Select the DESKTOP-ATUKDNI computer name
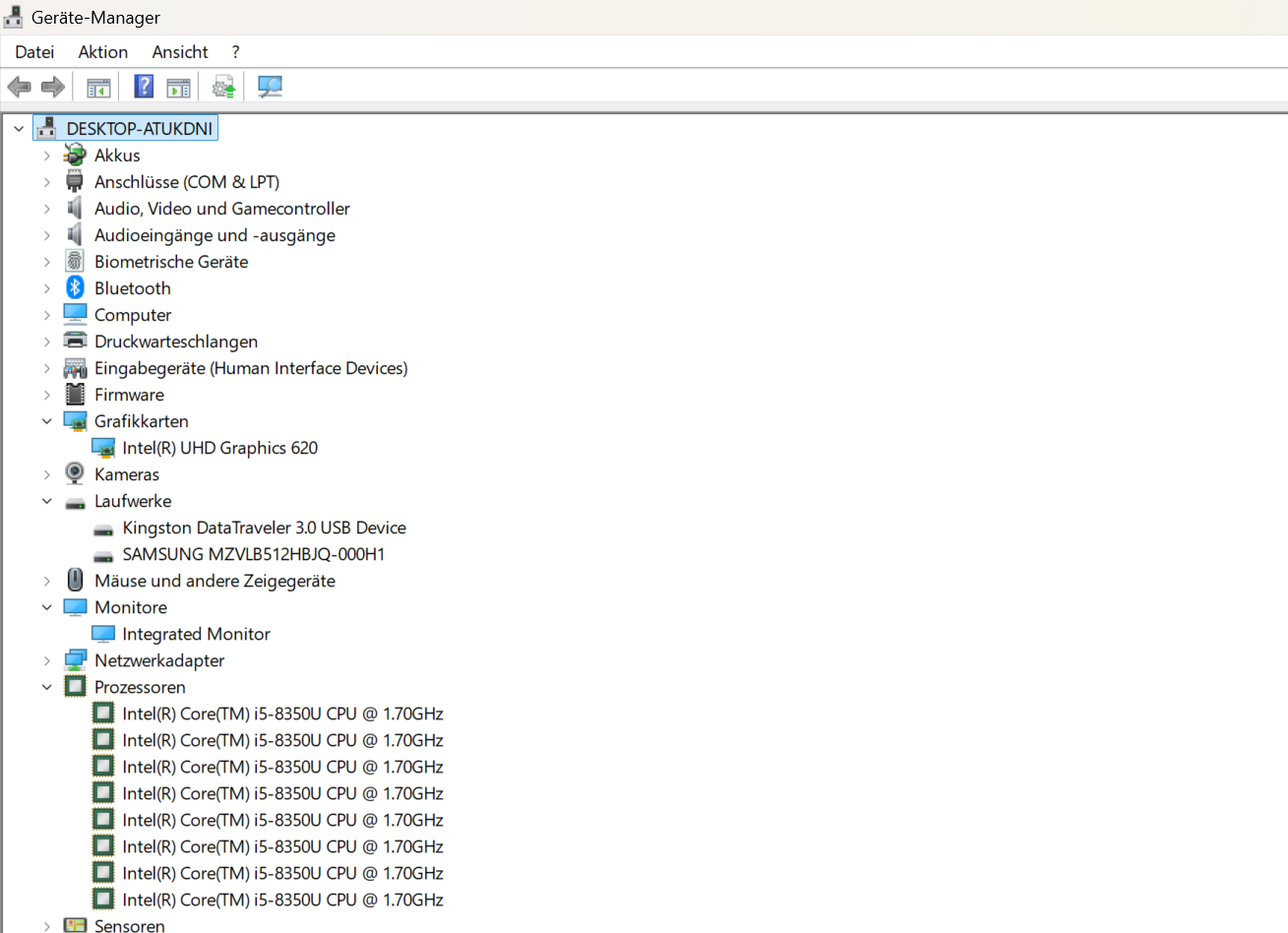 tap(140, 128)
